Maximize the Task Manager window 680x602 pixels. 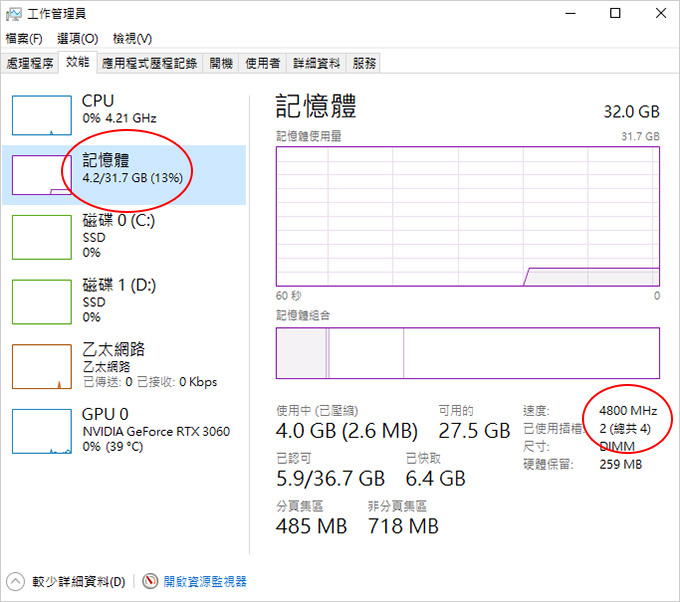615,13
